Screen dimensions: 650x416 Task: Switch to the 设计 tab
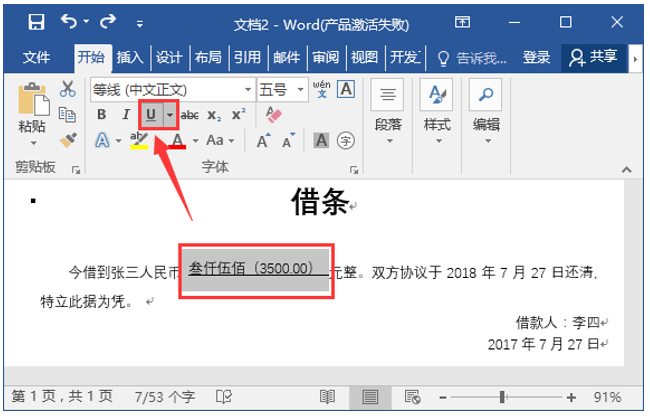tap(169, 57)
